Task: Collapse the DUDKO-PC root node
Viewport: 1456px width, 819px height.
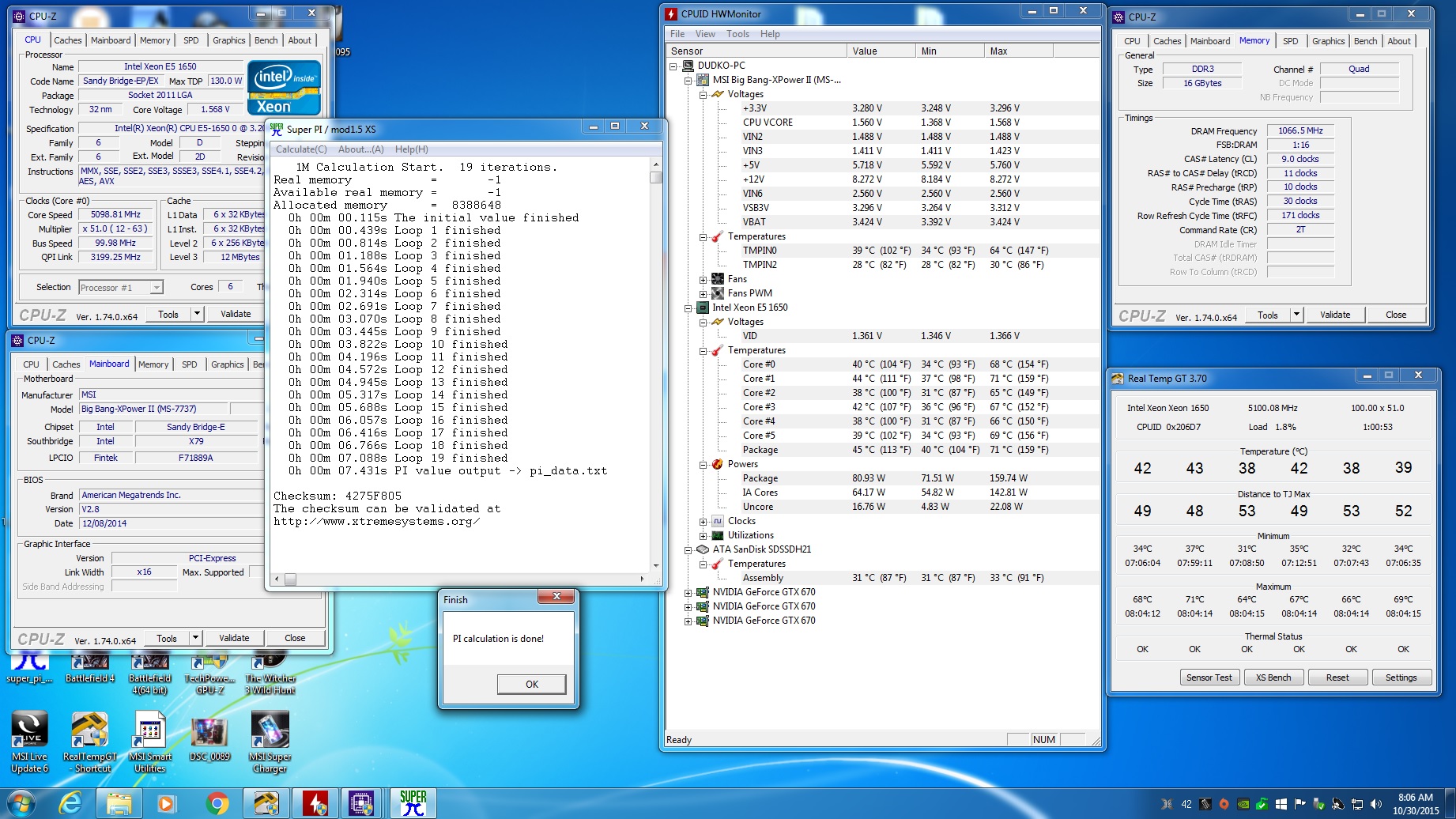Action: tap(673, 66)
